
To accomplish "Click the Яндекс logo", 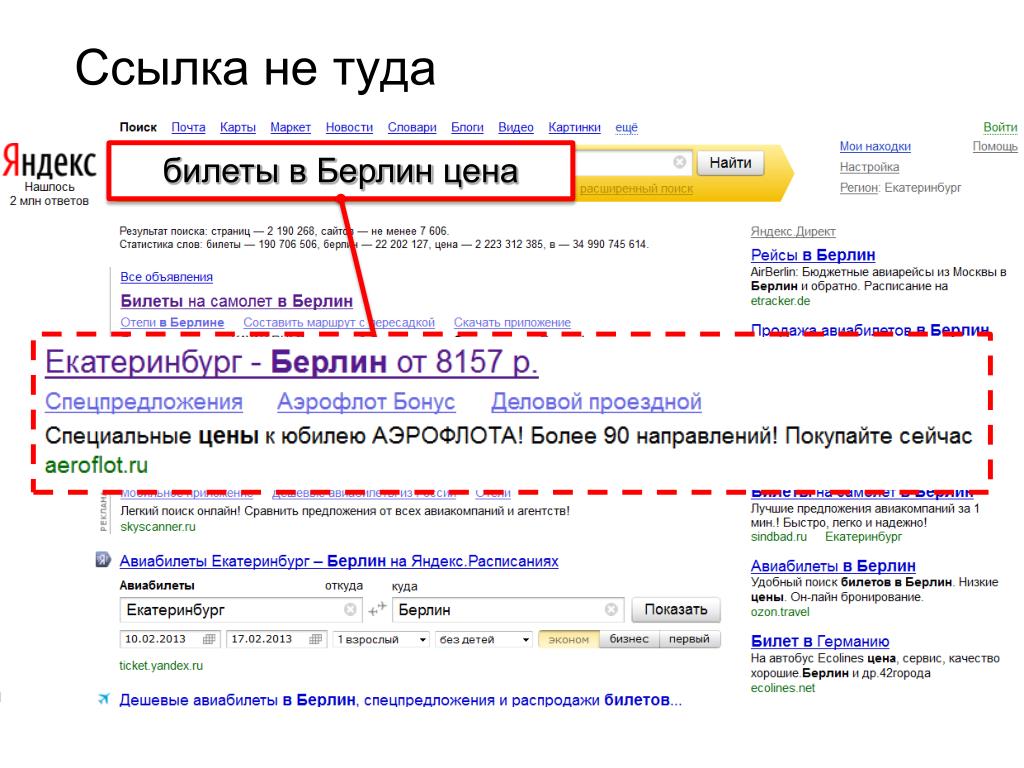I will (x=50, y=161).
